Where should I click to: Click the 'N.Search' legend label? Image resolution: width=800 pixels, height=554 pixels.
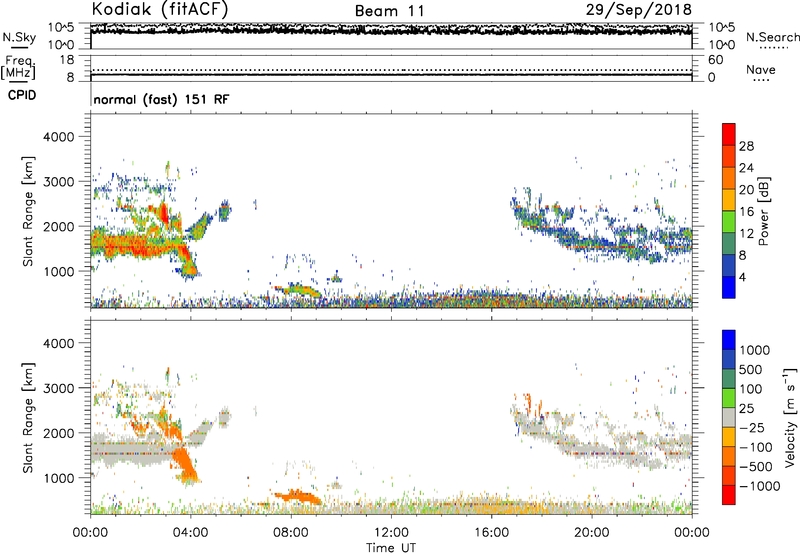(x=772, y=37)
